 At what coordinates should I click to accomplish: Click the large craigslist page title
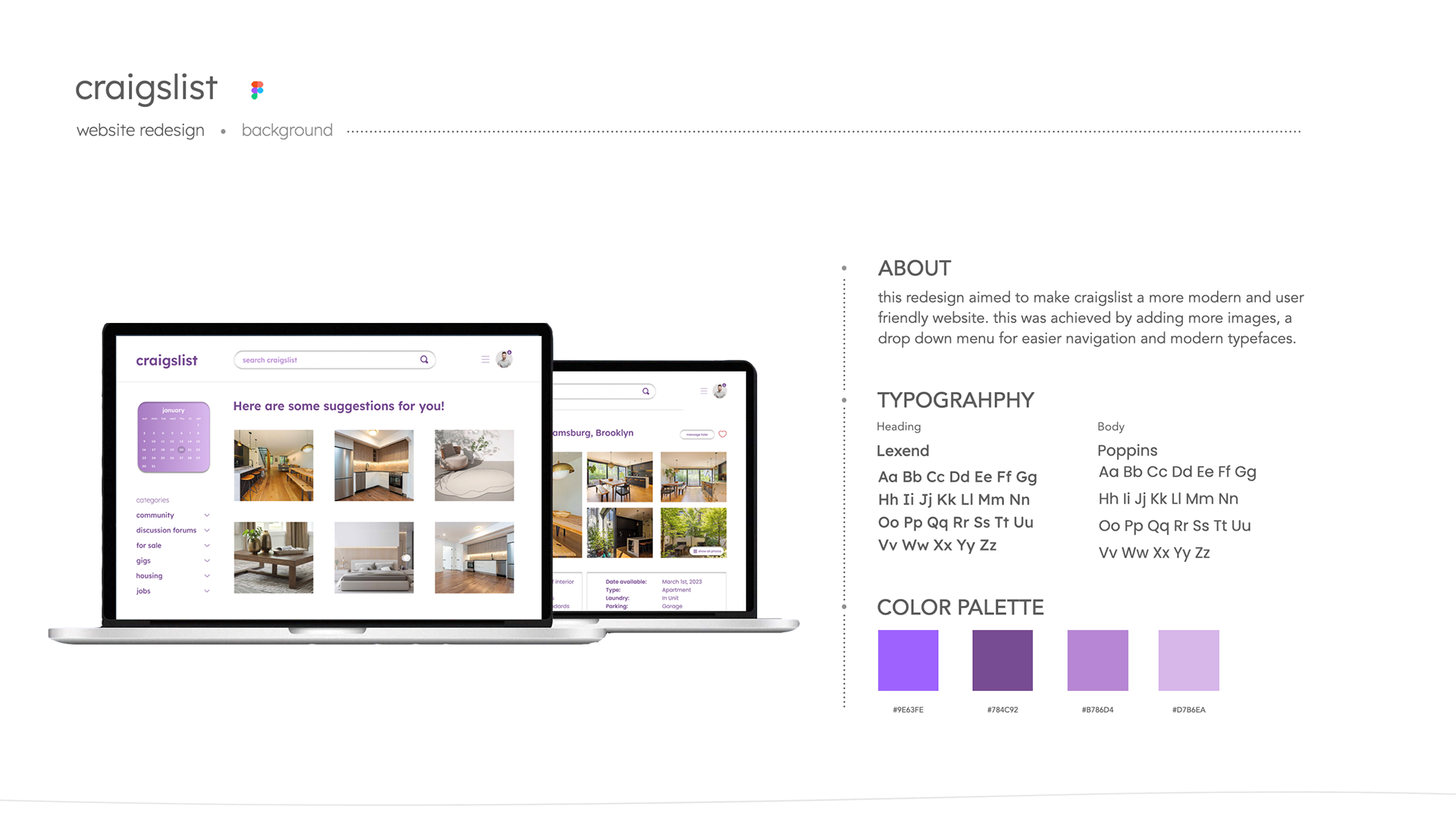146,89
